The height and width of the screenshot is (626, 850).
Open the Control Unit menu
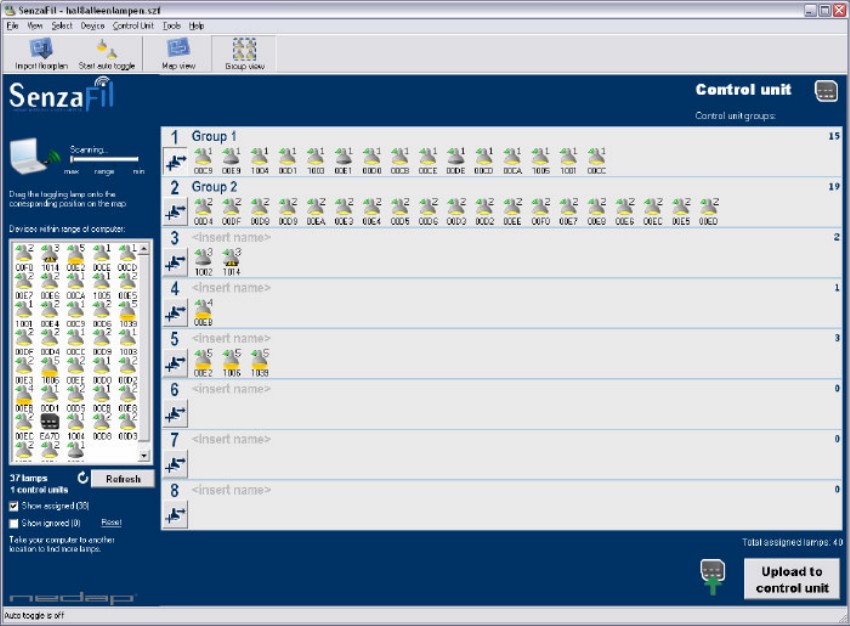coord(133,25)
